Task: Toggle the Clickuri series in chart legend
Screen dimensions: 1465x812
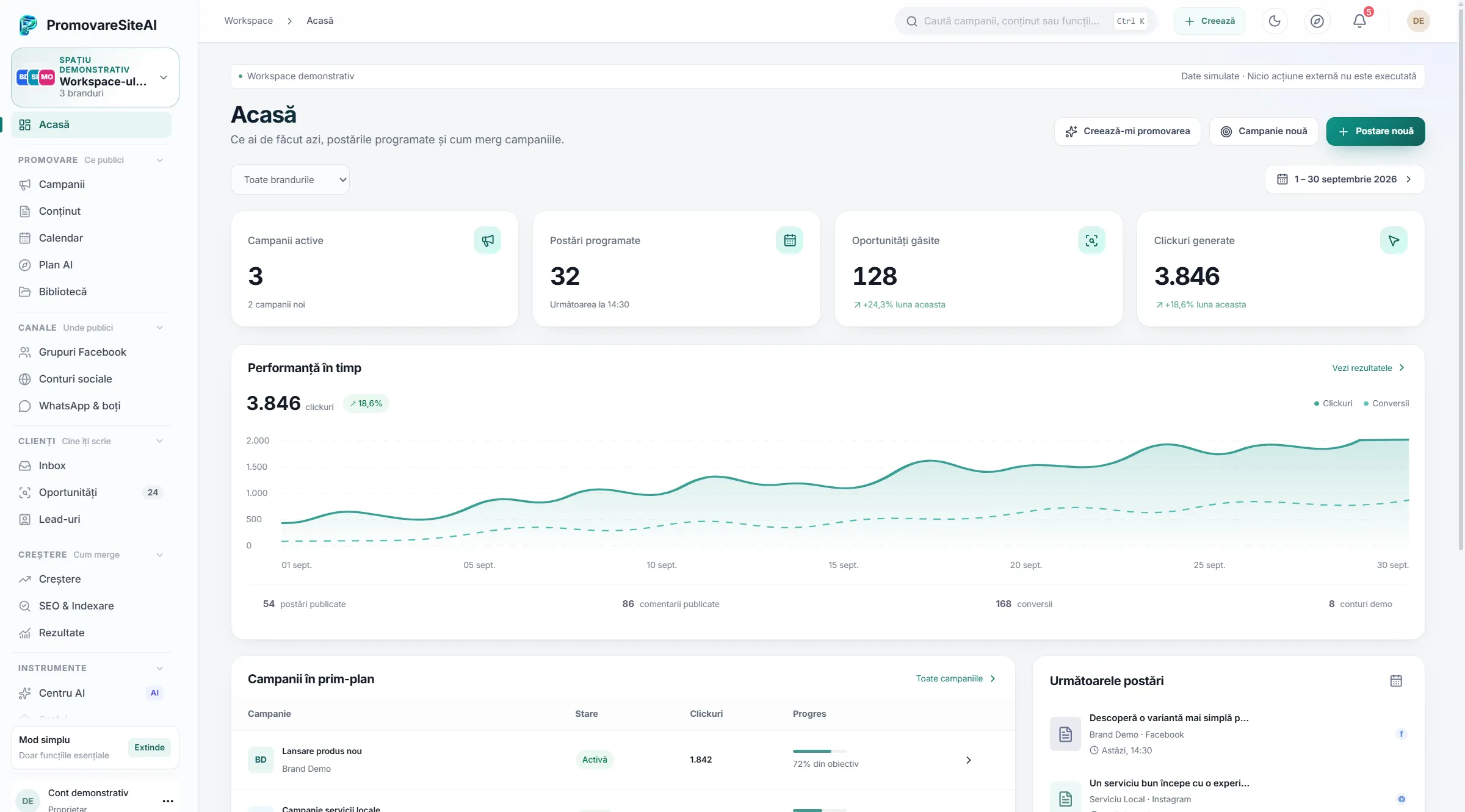Action: 1333,403
